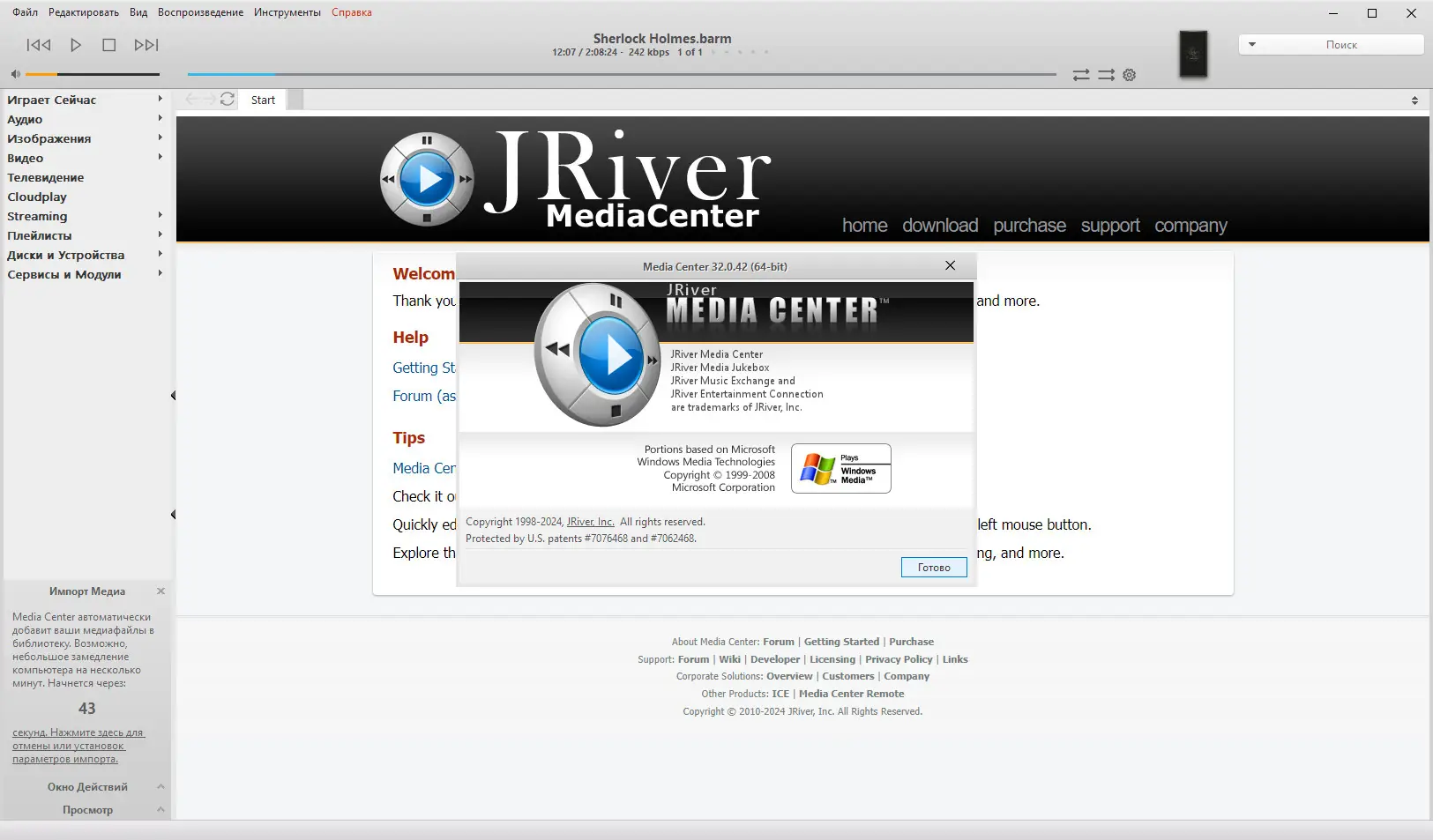Close the Import Media panel

[x=160, y=591]
